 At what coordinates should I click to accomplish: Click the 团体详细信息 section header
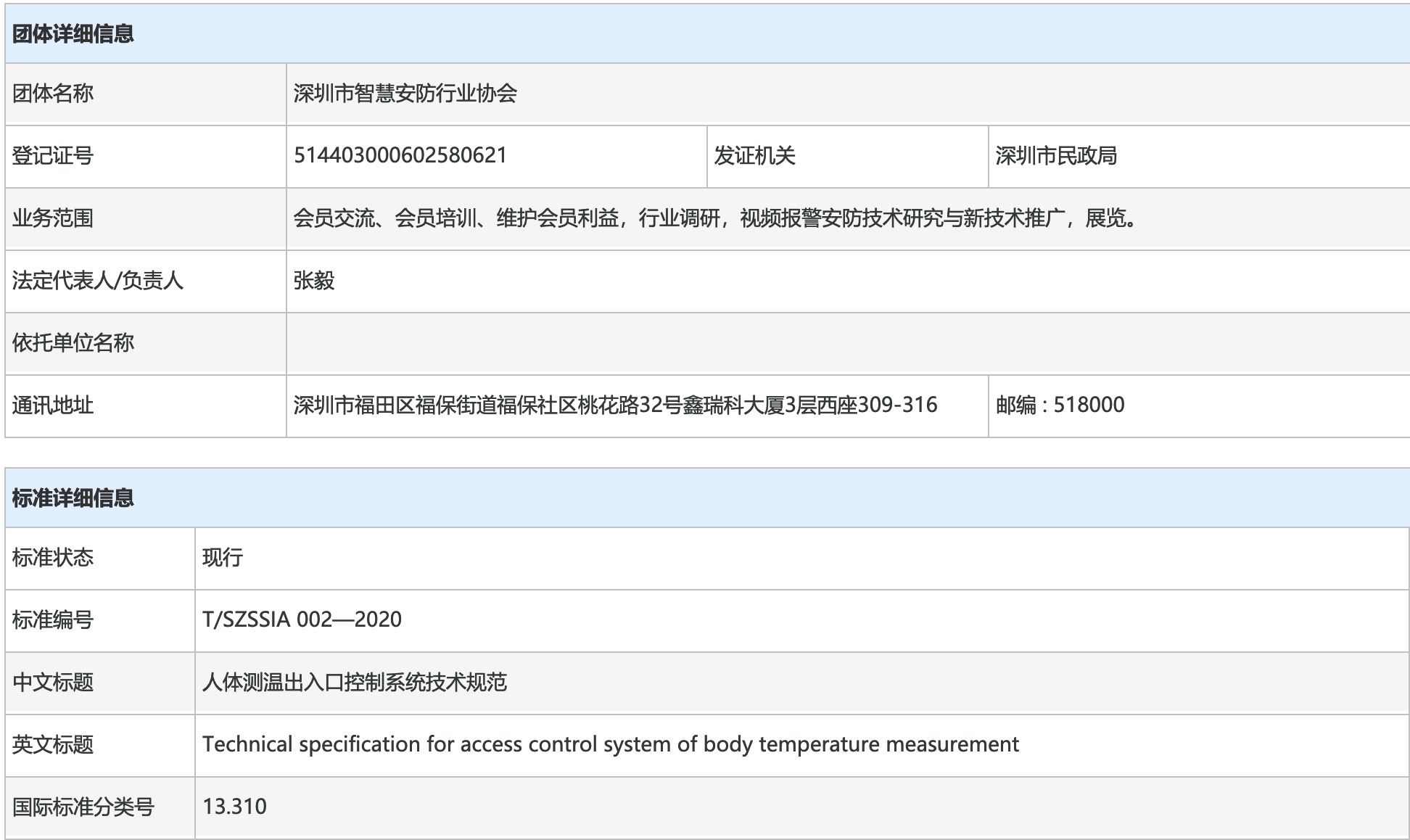73,34
